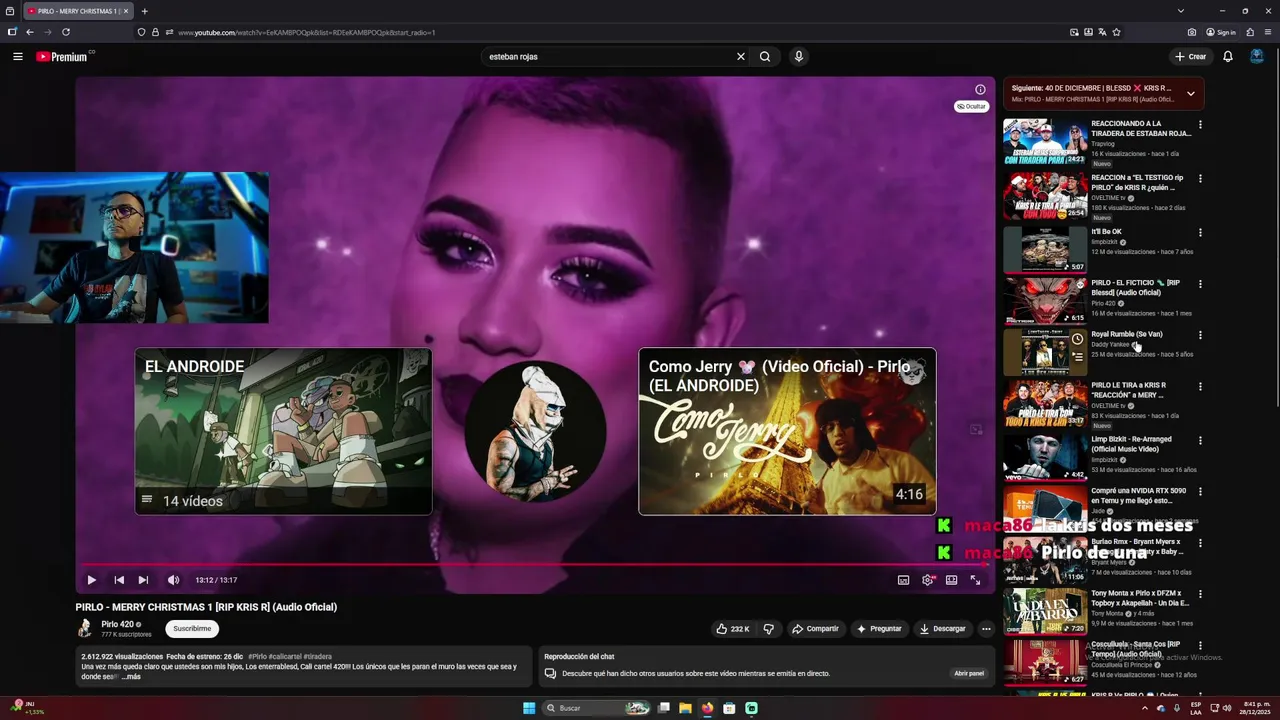Open the player settings gear
The width and height of the screenshot is (1280, 720).
tap(928, 580)
